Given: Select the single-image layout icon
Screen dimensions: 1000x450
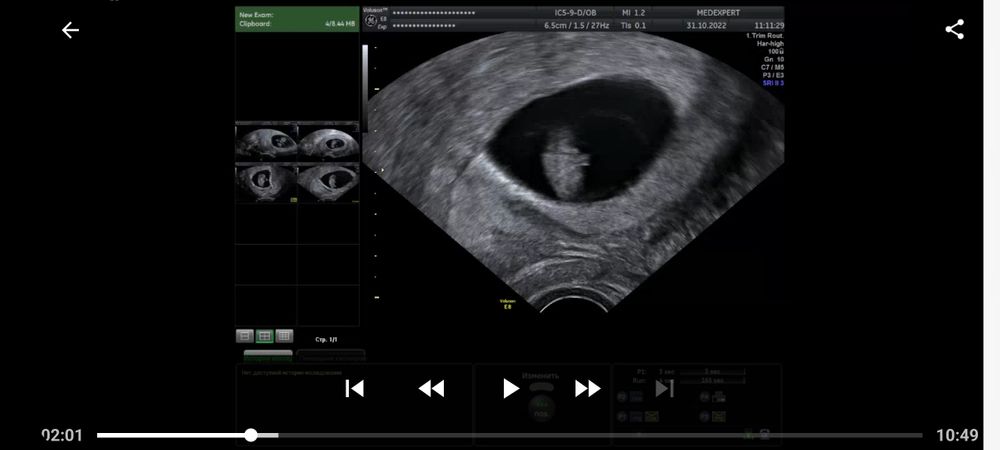Looking at the screenshot, I should click(x=245, y=336).
